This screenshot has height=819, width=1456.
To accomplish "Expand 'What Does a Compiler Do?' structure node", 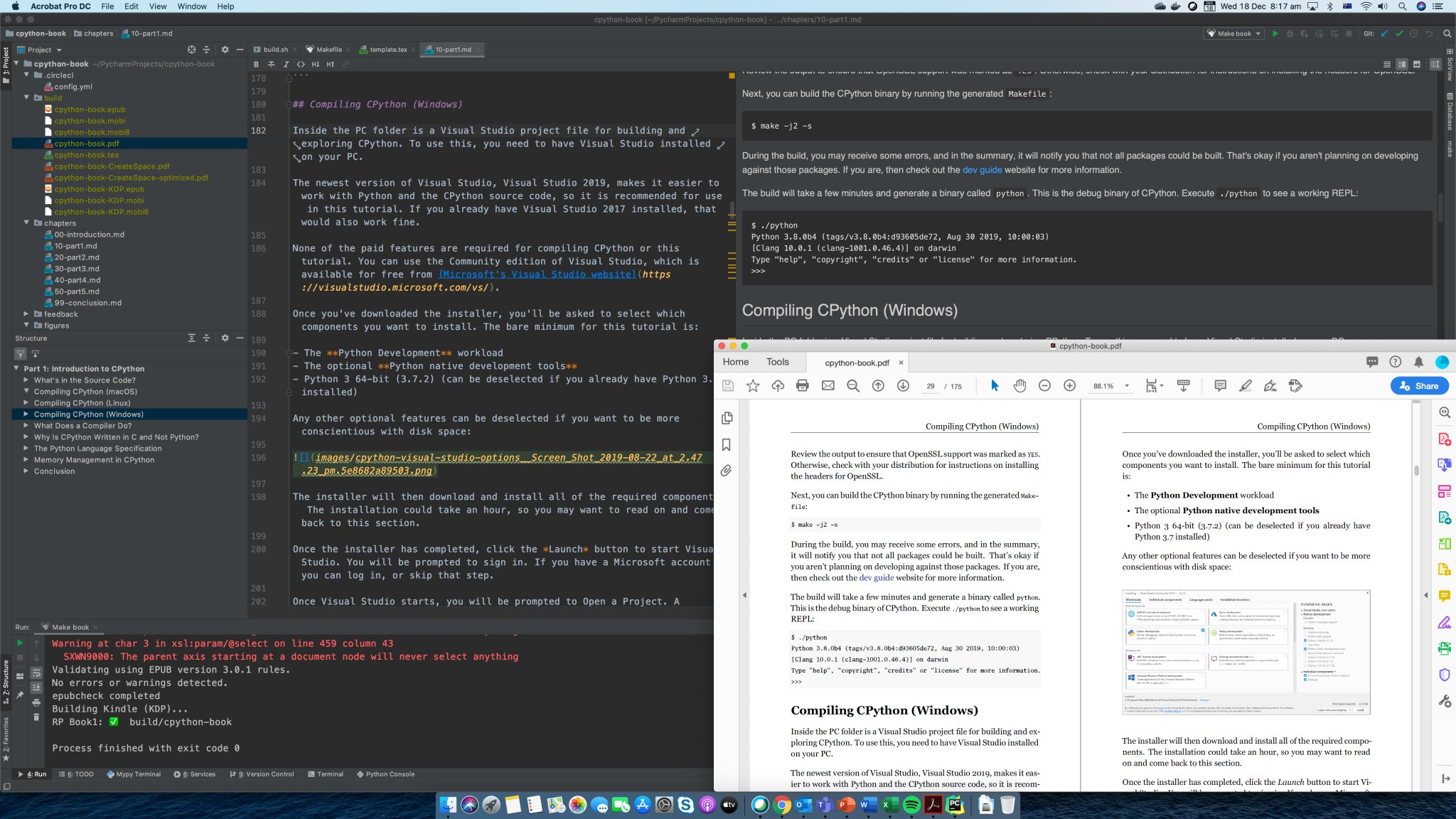I will (x=26, y=425).
